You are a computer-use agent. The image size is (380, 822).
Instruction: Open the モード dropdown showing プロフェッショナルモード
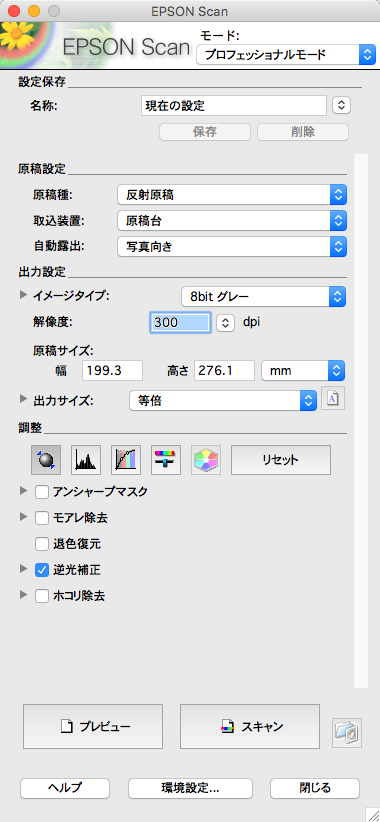point(286,55)
